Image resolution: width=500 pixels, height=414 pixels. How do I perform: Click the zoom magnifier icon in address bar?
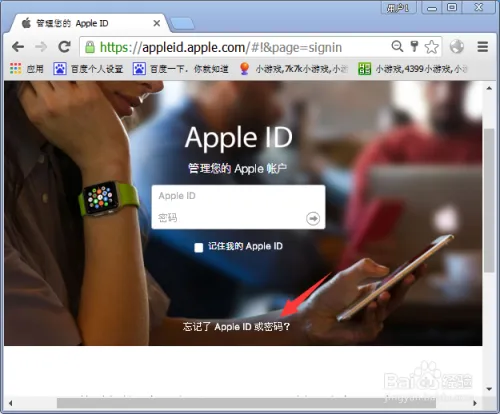pyautogui.click(x=397, y=46)
